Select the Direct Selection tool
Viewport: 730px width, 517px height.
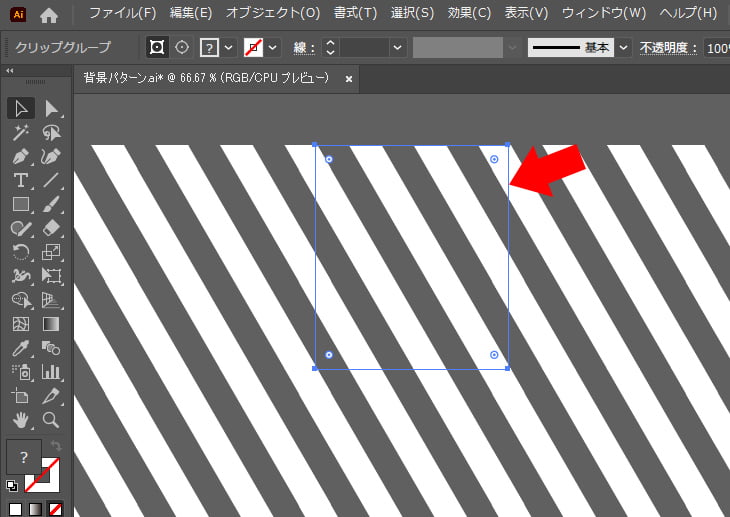[x=52, y=108]
